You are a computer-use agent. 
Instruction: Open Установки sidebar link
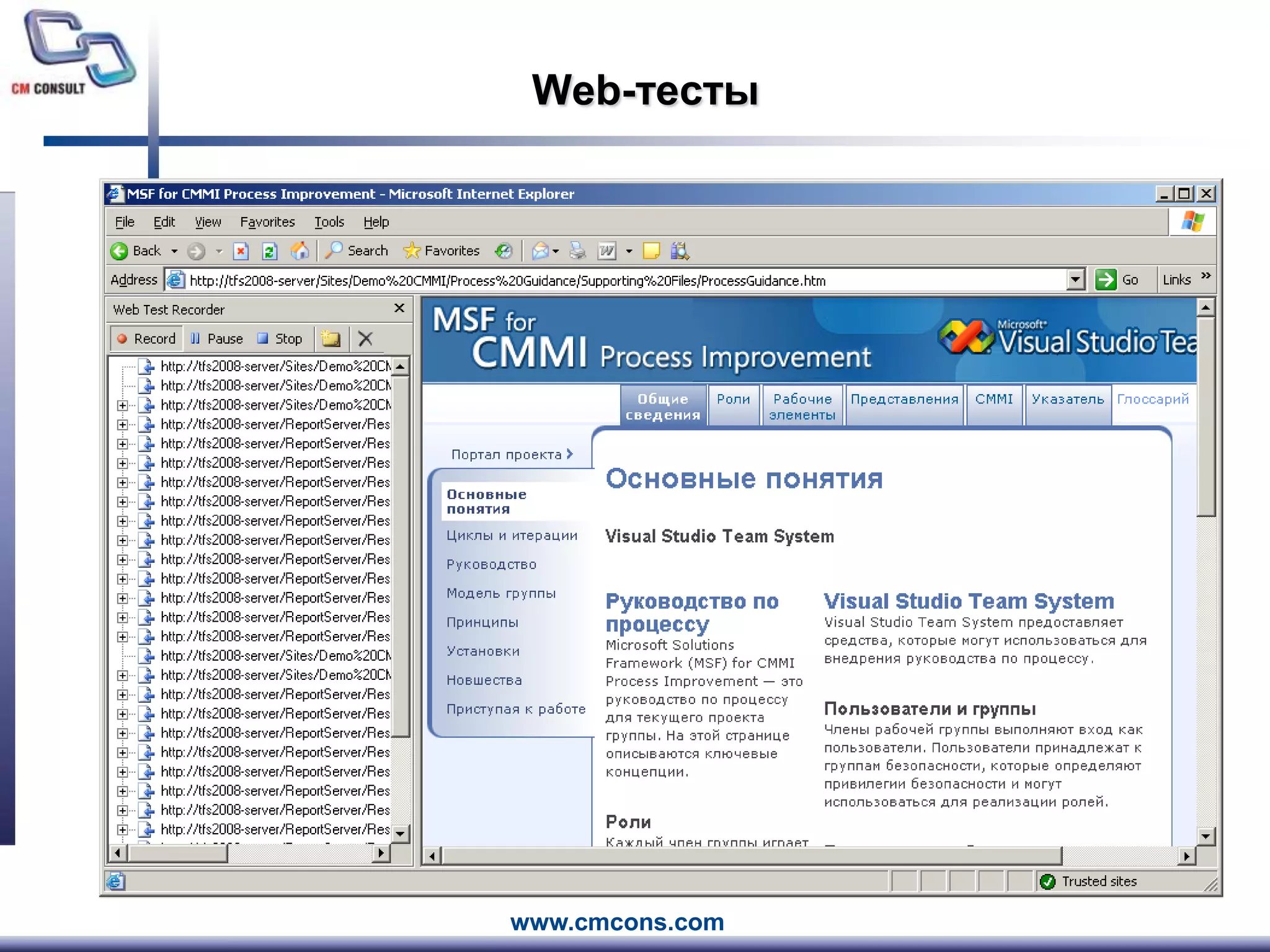tap(483, 651)
